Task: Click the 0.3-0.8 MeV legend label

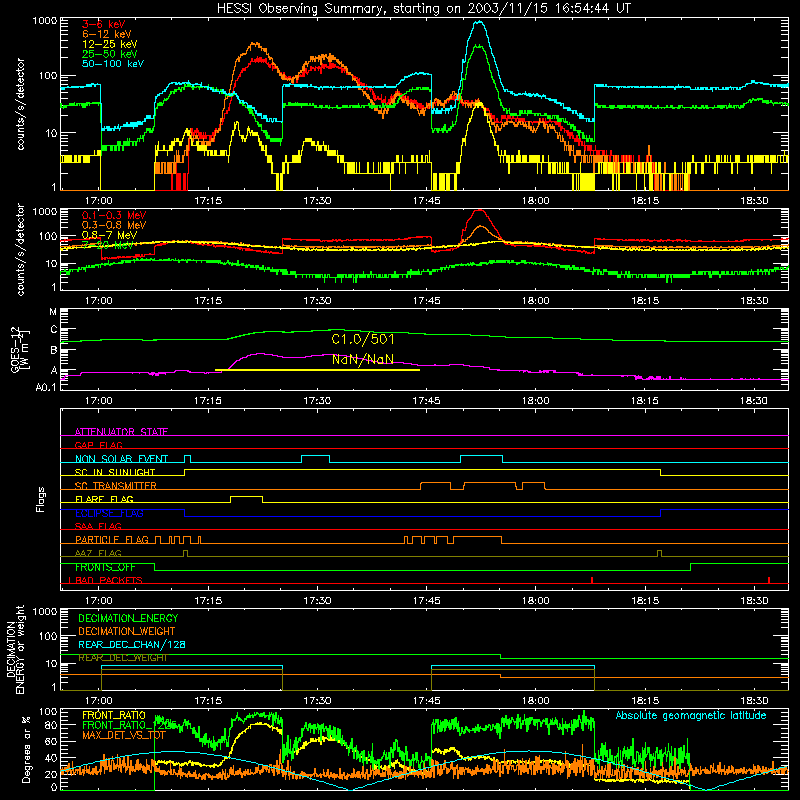Action: click(x=114, y=225)
